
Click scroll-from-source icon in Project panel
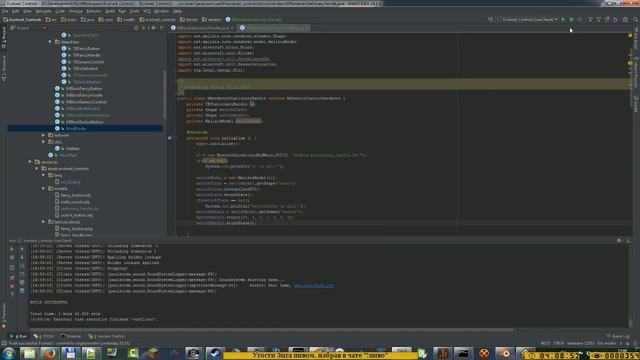click(x=136, y=28)
